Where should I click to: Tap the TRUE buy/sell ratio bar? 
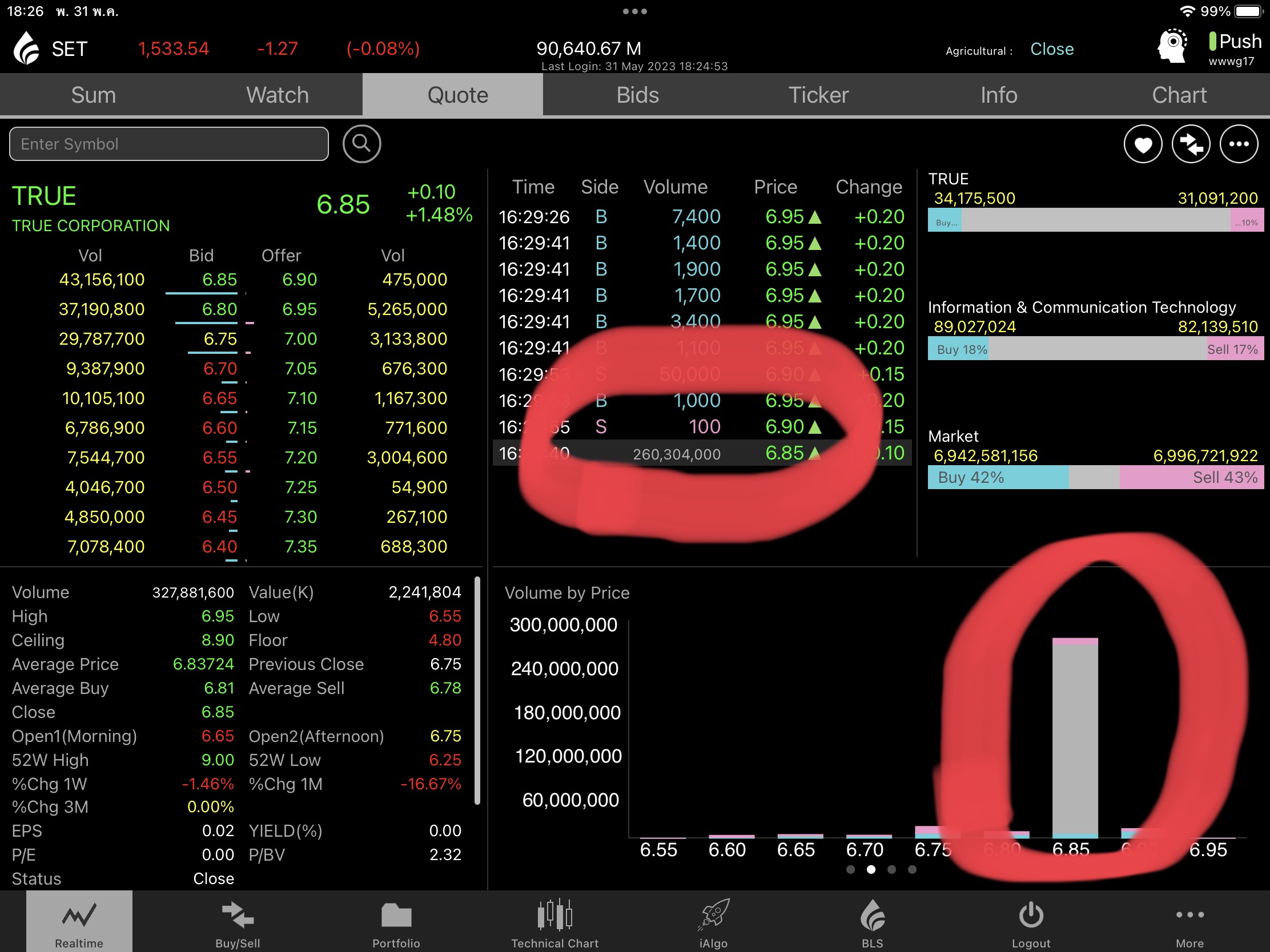tap(1095, 220)
